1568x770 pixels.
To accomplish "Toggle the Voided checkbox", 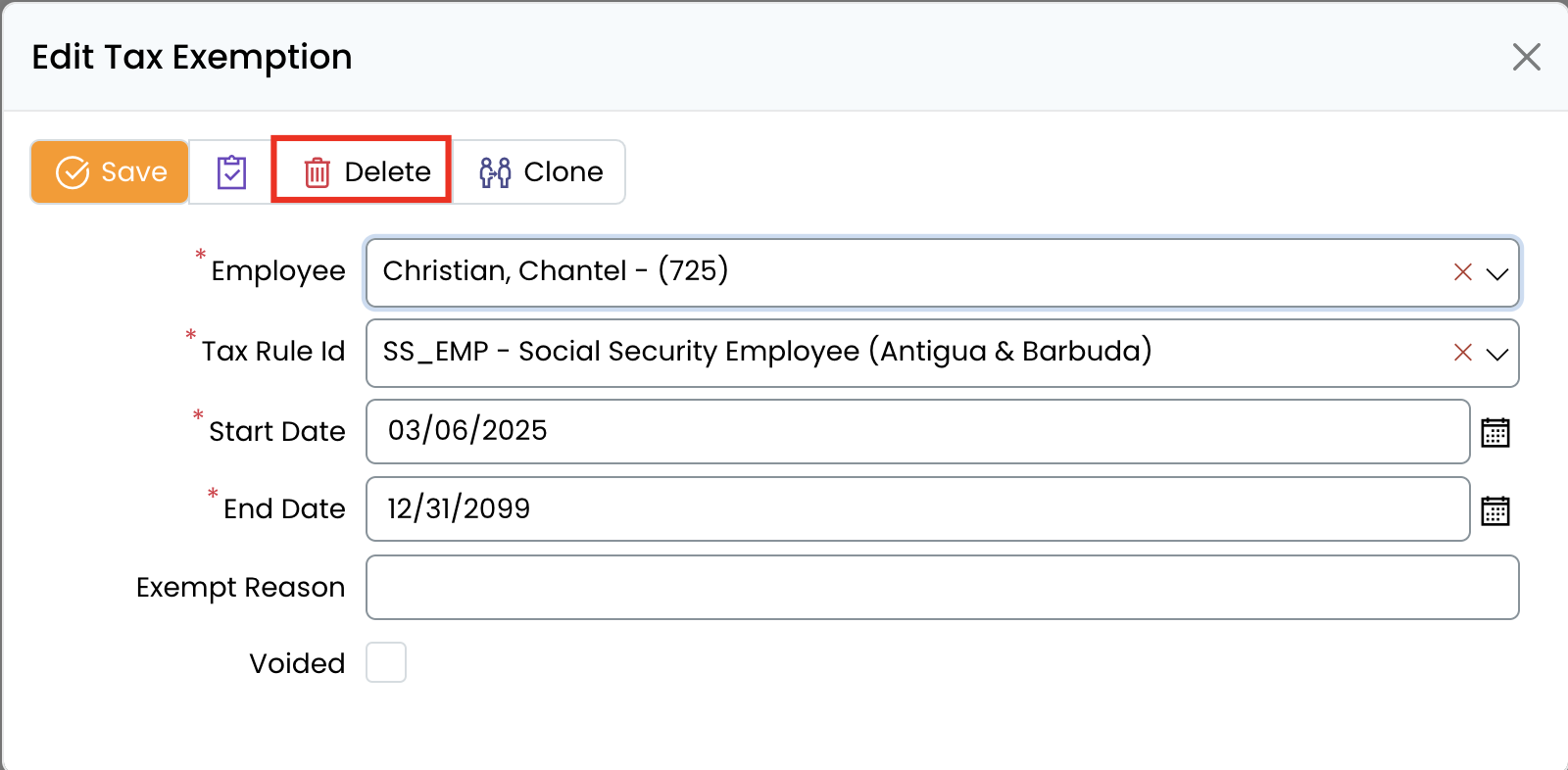I will 386,662.
